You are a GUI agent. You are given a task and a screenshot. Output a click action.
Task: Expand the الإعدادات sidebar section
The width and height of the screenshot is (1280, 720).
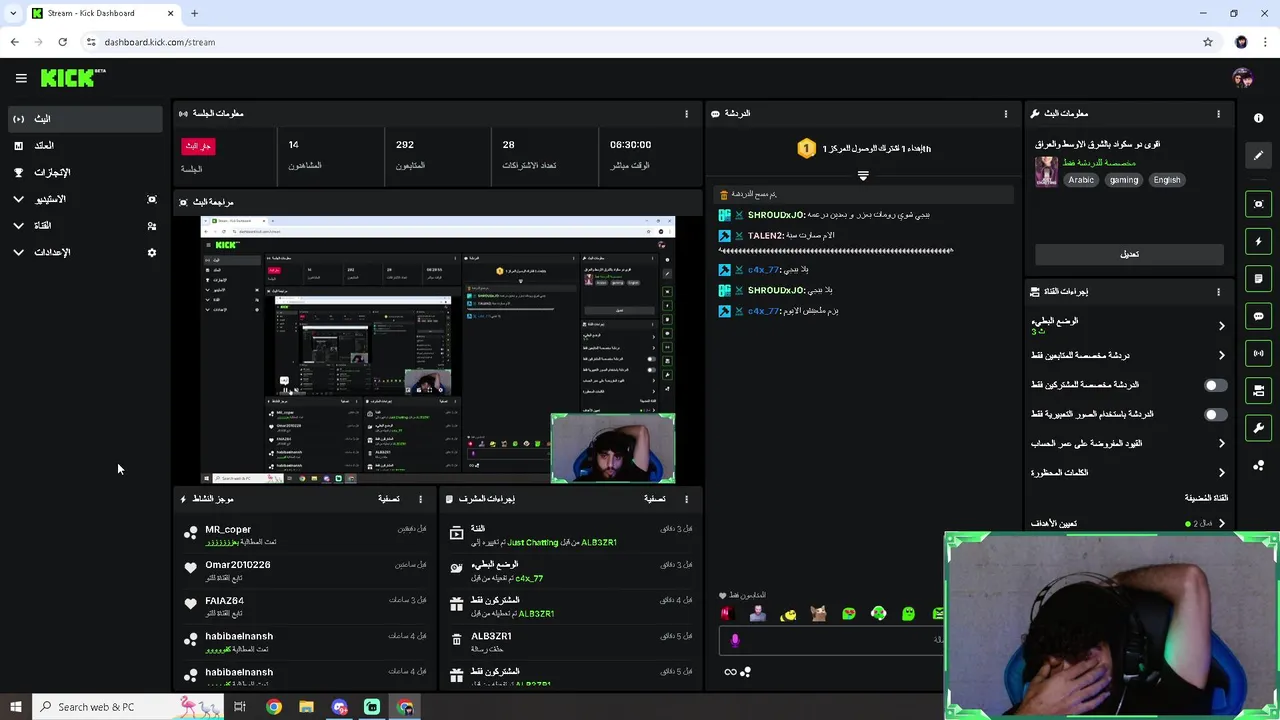tap(18, 253)
